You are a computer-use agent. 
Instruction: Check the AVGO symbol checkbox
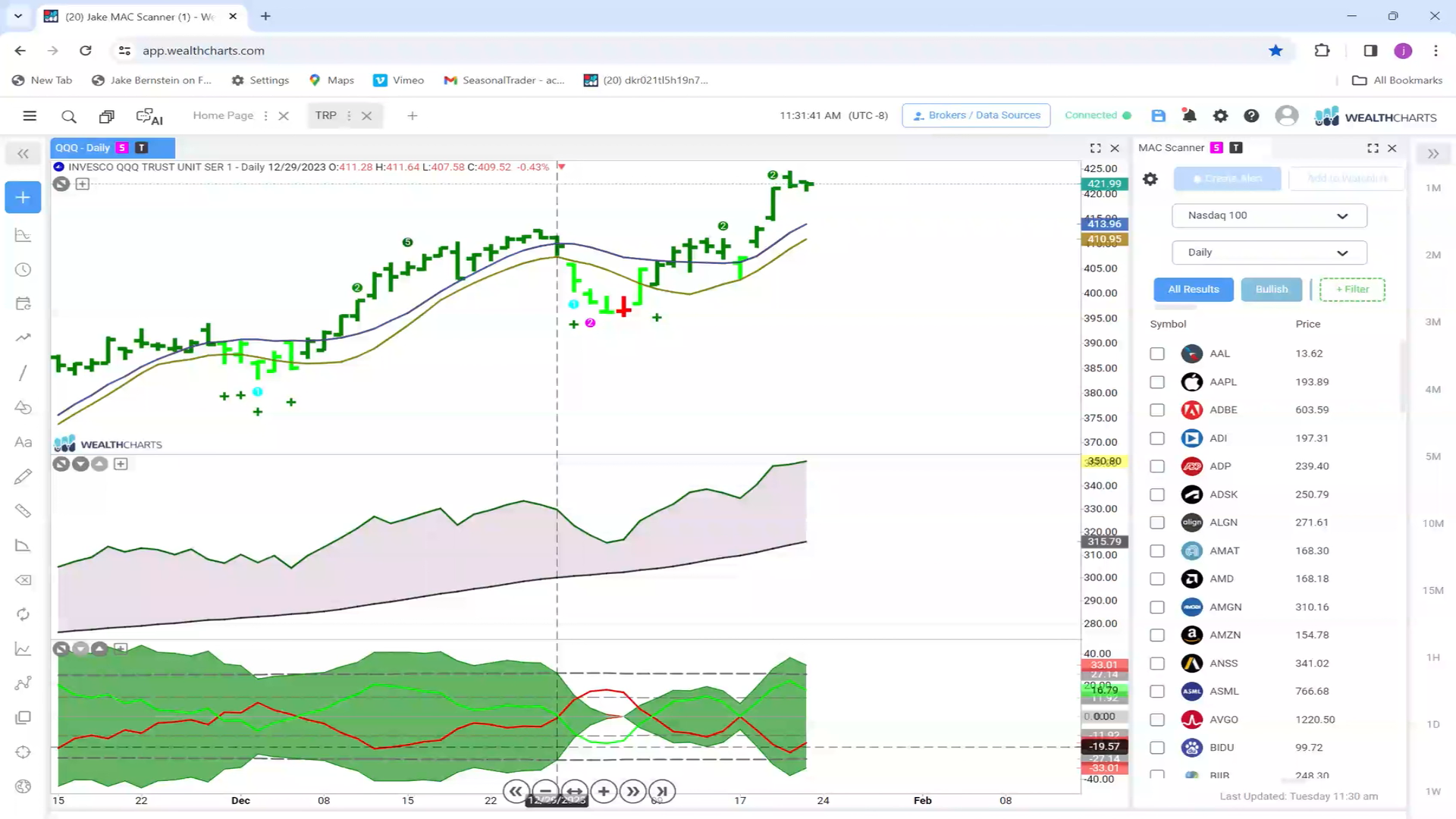(x=1156, y=720)
